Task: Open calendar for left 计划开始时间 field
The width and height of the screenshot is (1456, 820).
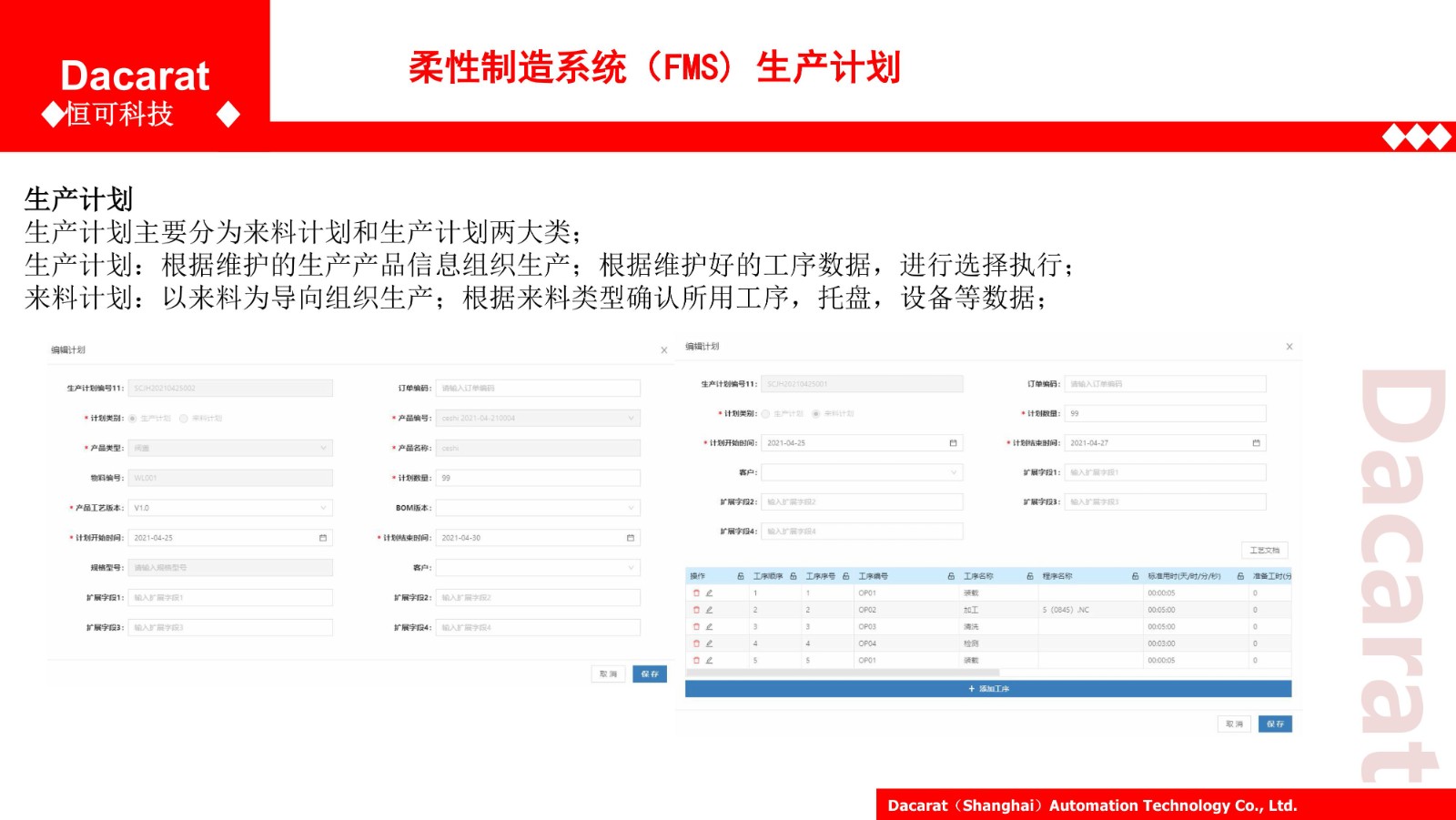Action: click(x=322, y=538)
